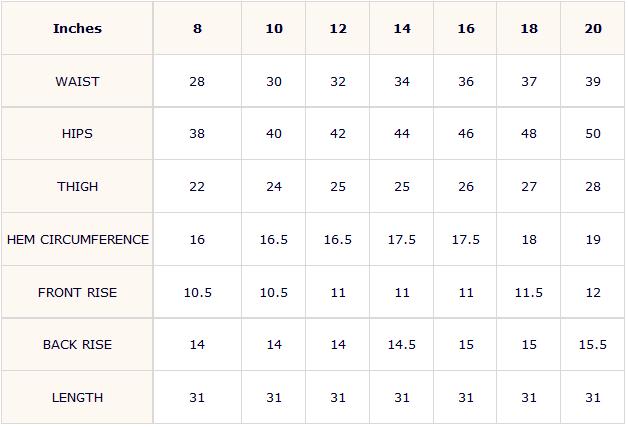Select the size 20 column header
The image size is (628, 427).
[593, 28]
